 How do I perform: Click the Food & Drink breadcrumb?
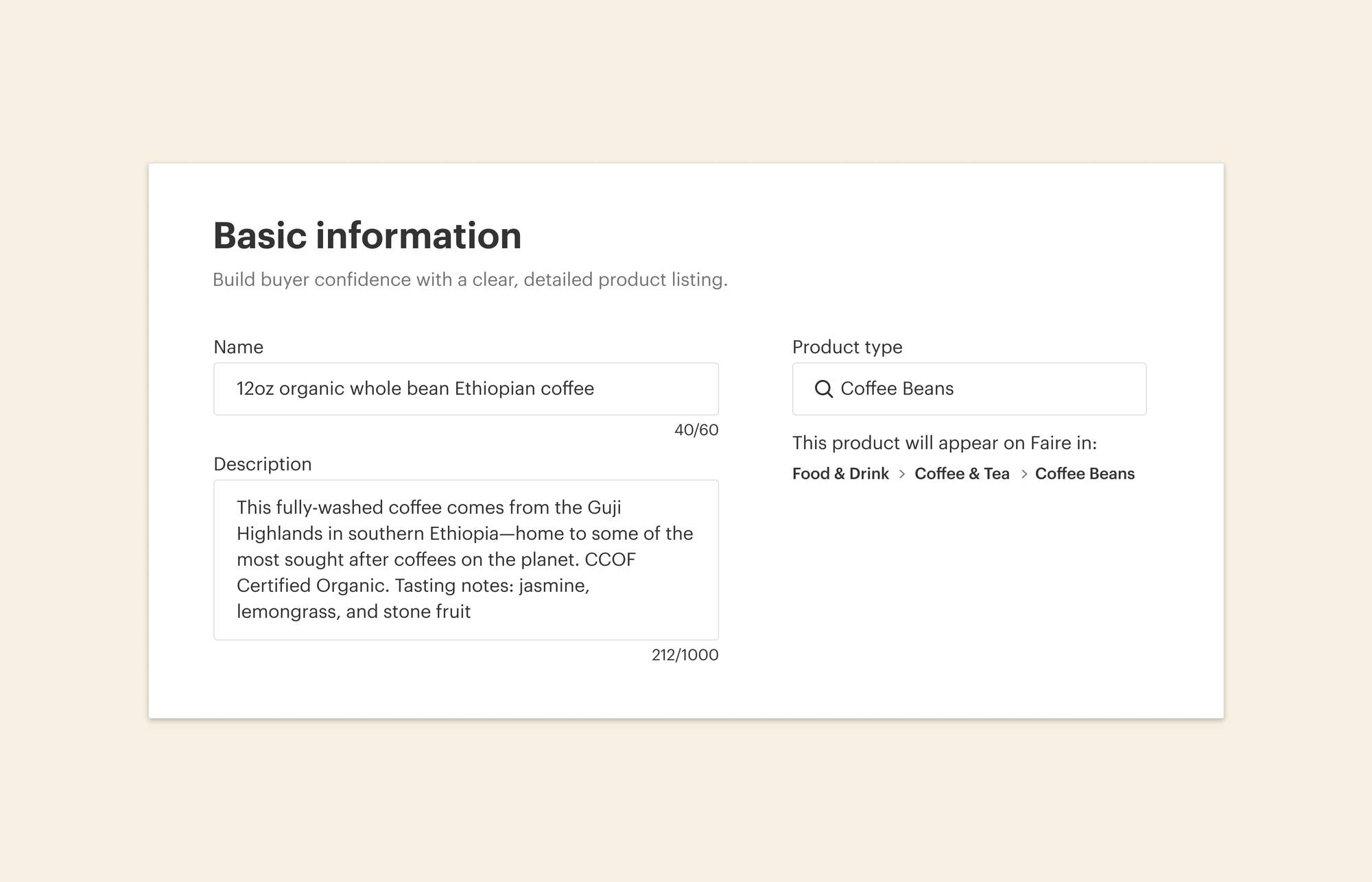[840, 474]
